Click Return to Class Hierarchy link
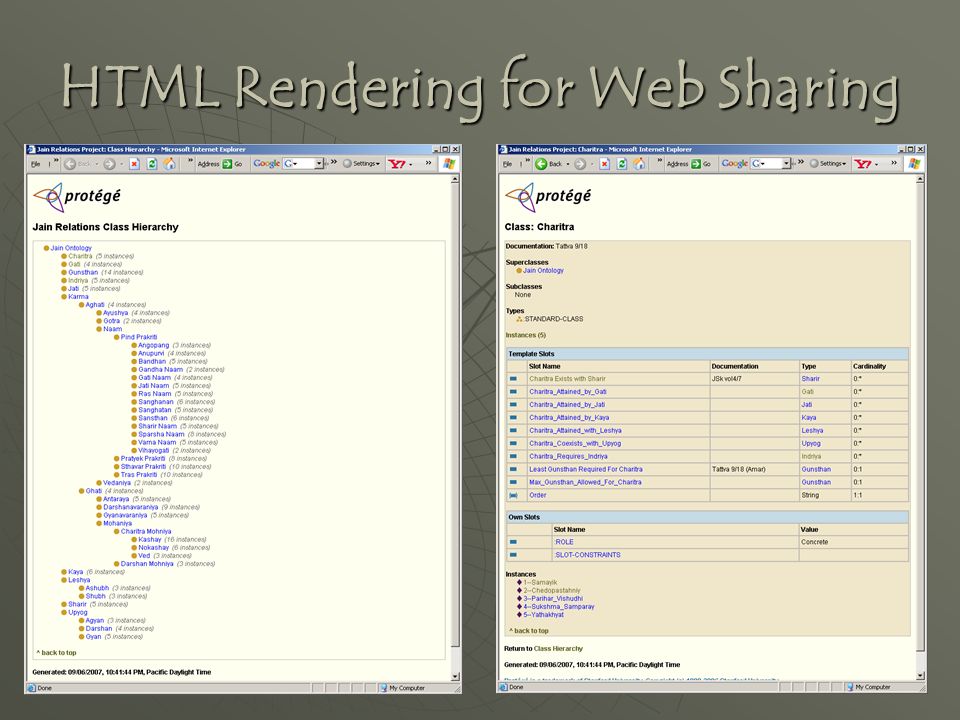The height and width of the screenshot is (720, 960). pos(558,648)
